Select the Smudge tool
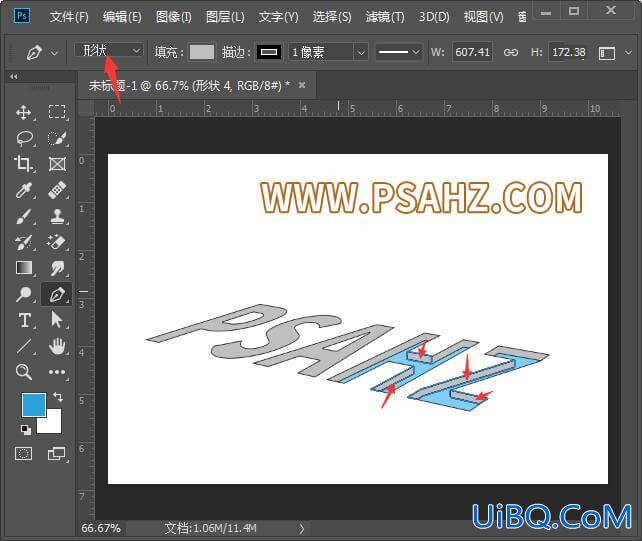Screen dimensions: 642x541 point(57,268)
